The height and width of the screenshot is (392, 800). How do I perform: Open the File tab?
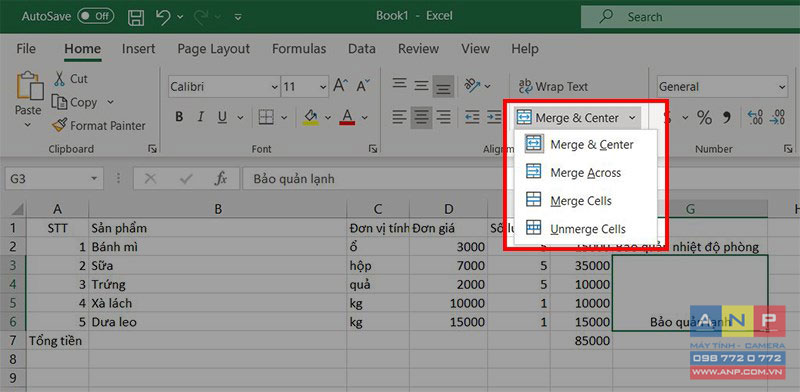click(26, 49)
